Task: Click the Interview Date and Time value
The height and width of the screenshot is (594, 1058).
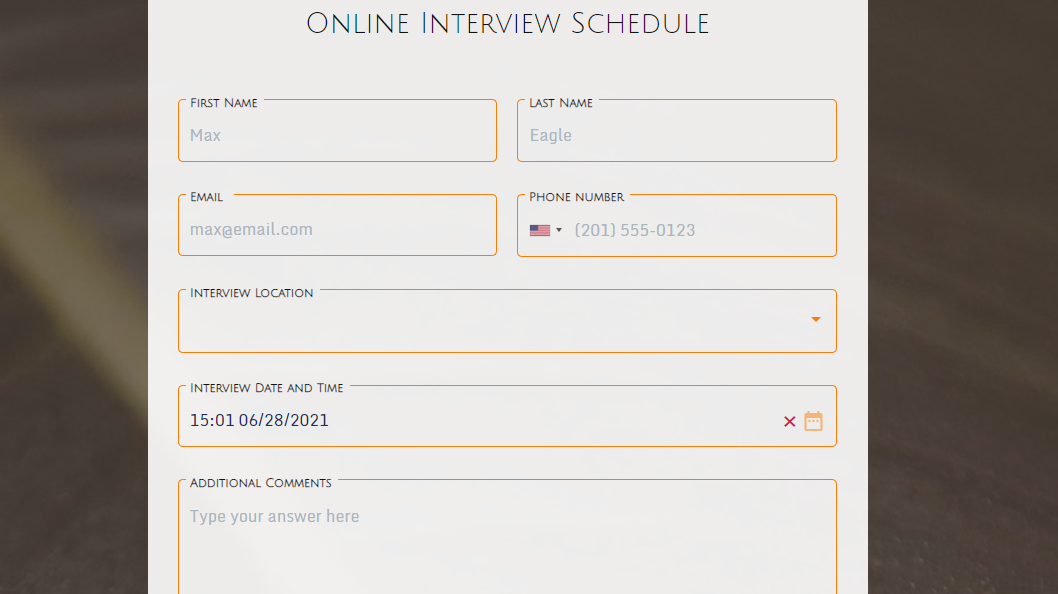Action: [259, 420]
